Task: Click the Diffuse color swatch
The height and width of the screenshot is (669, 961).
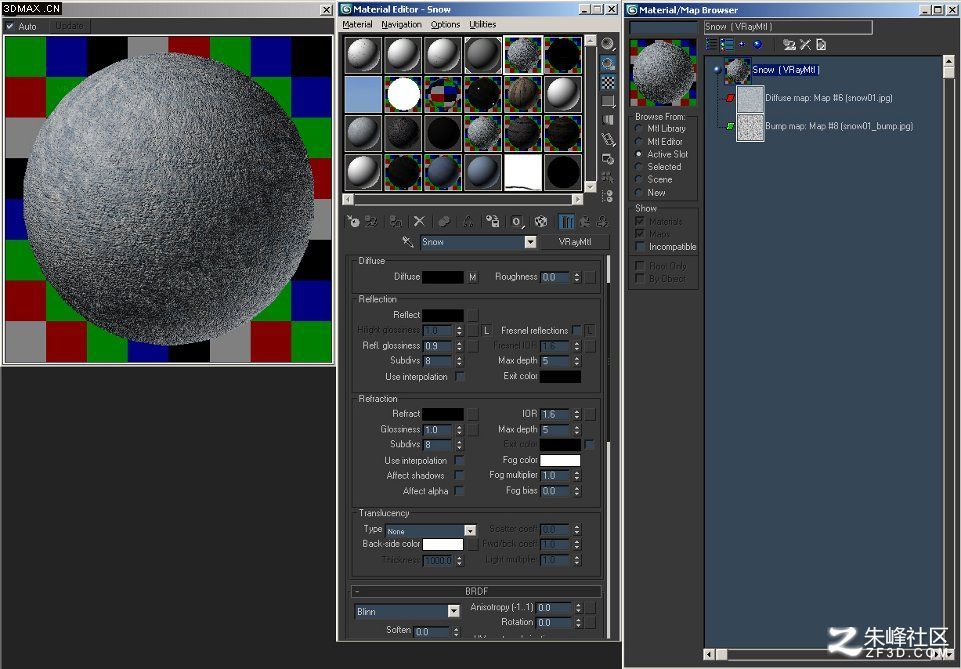Action: [x=443, y=277]
